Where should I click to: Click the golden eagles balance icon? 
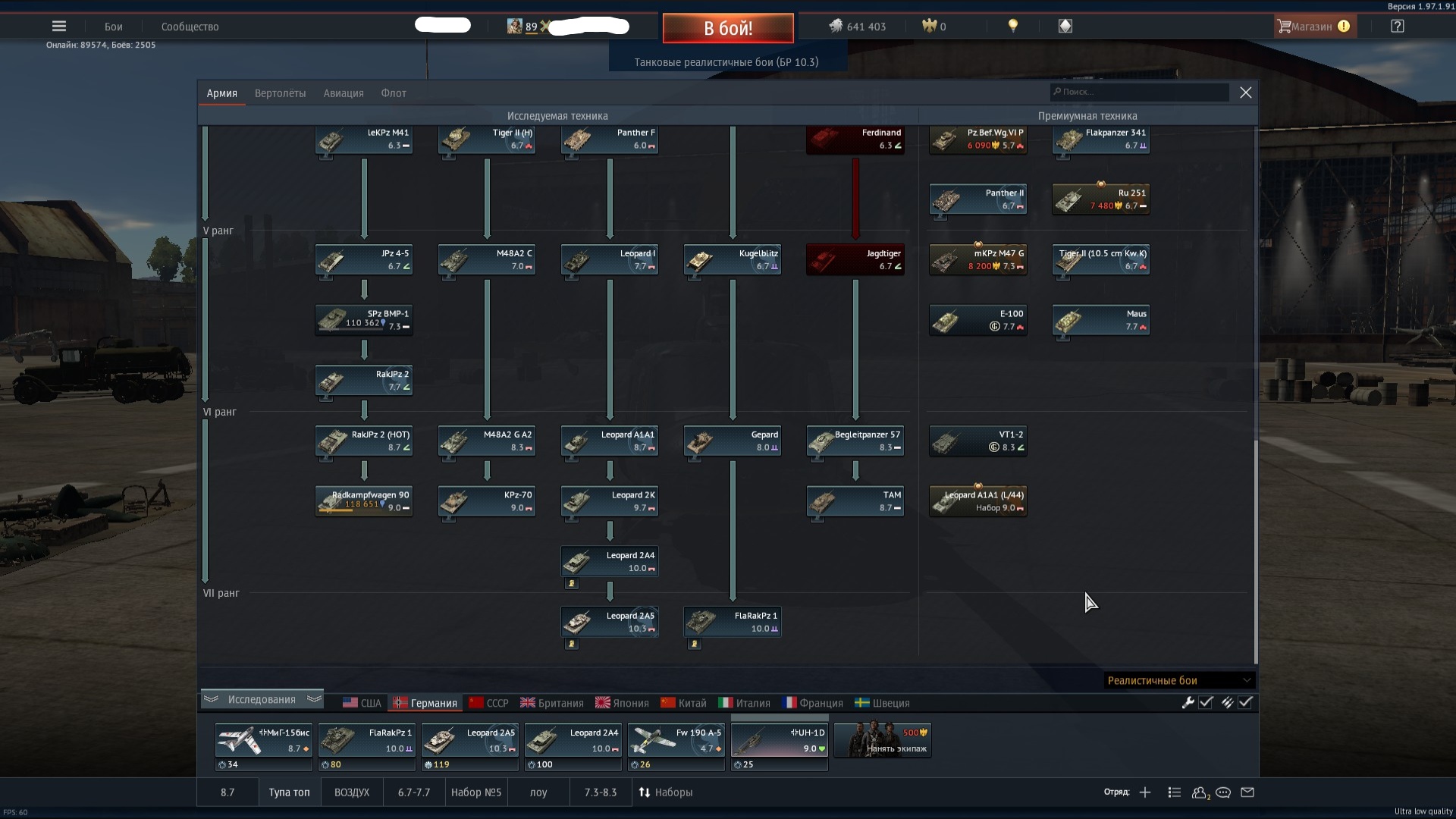point(930,26)
